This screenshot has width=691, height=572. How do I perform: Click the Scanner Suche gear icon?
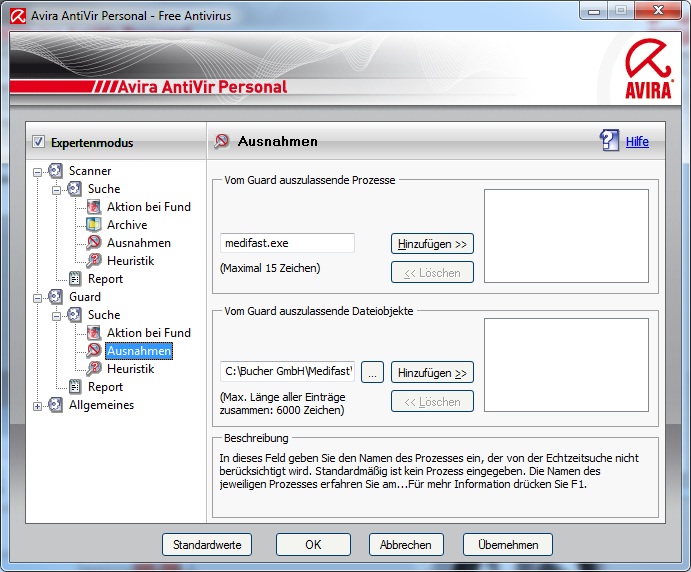click(74, 189)
